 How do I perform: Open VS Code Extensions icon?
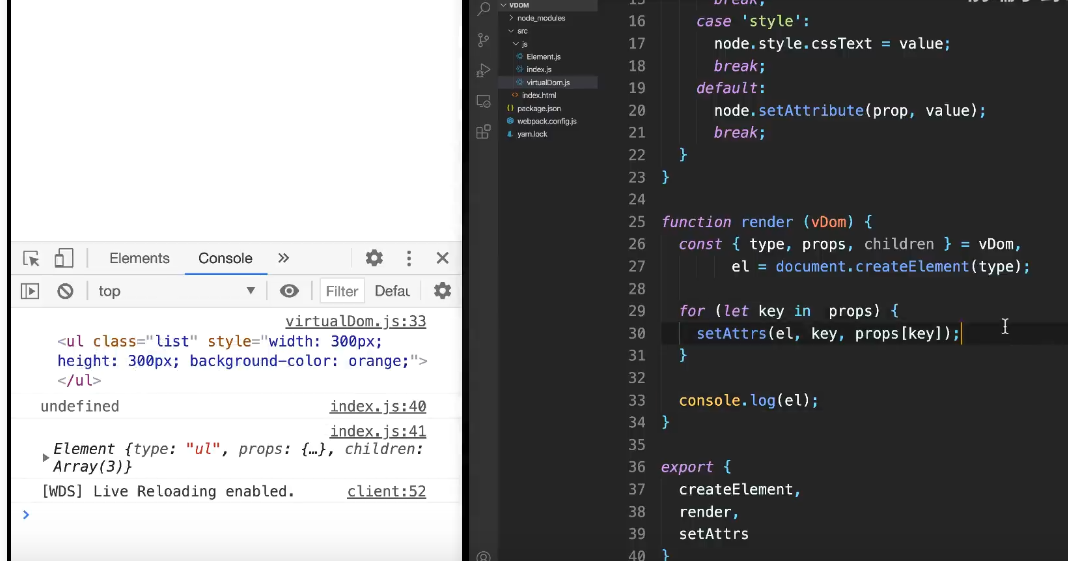pos(484,132)
